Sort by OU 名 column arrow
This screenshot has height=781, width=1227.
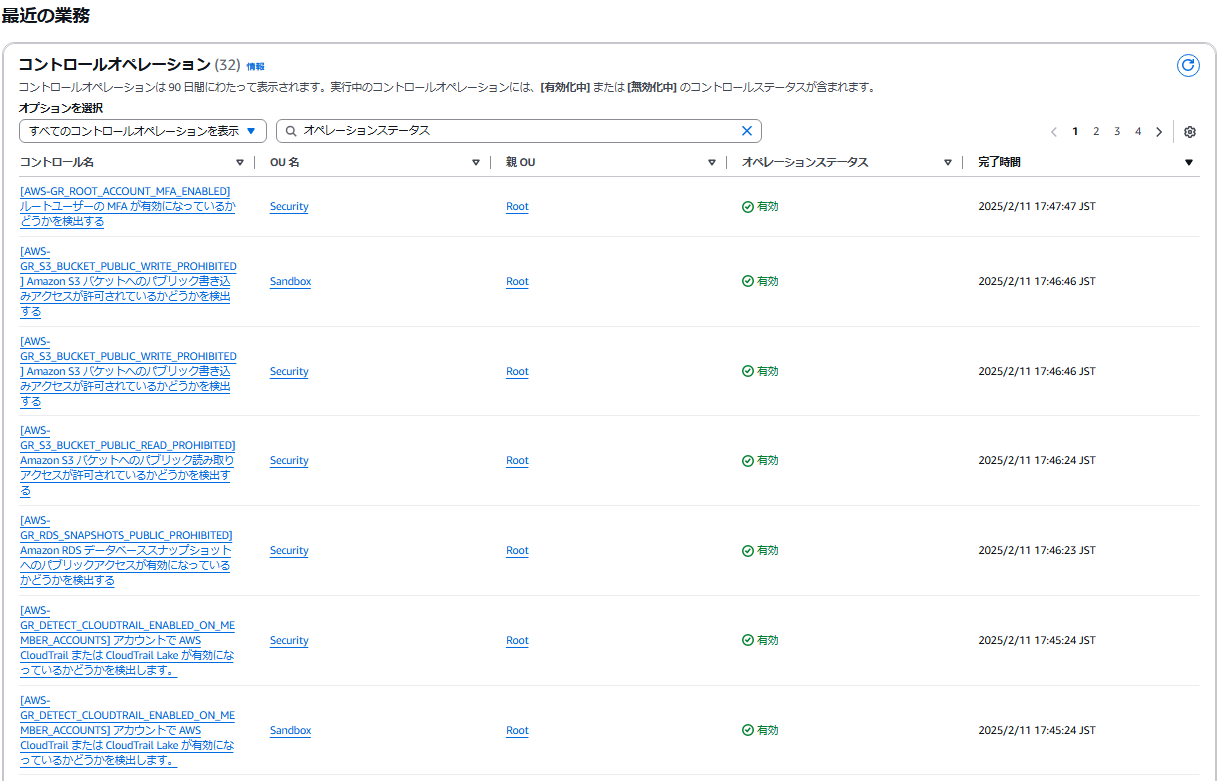[476, 162]
